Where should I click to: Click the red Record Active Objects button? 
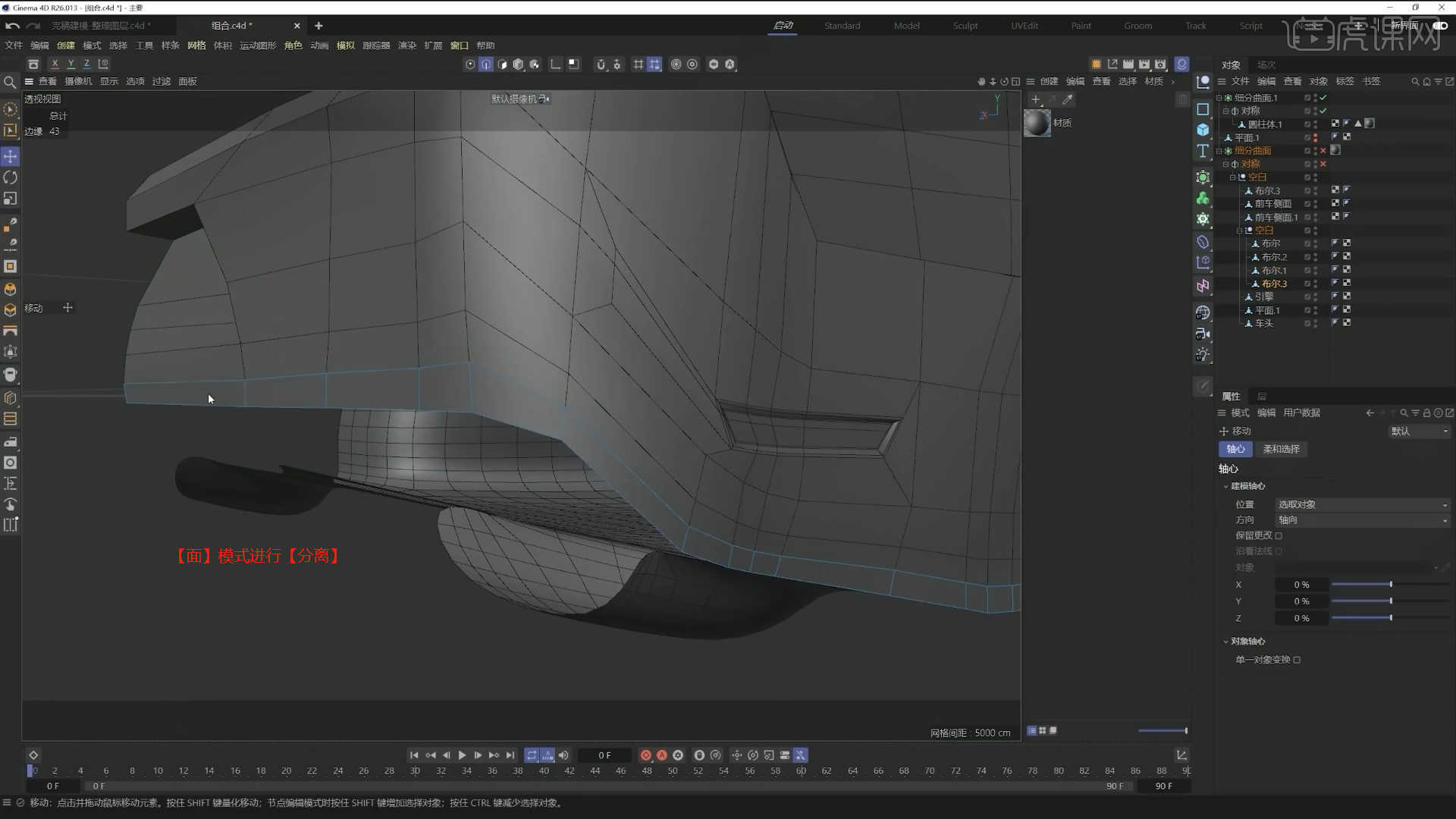646,755
